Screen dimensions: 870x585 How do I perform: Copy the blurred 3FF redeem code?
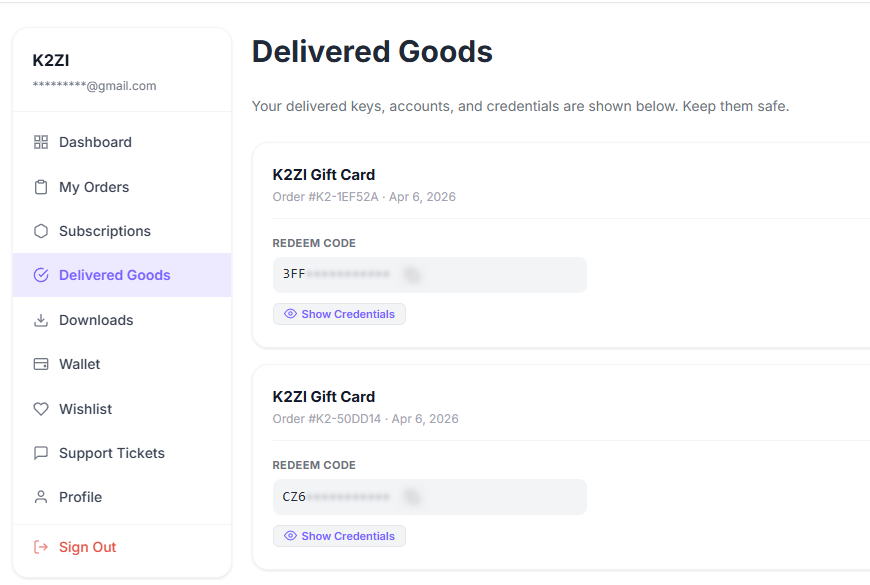(412, 274)
